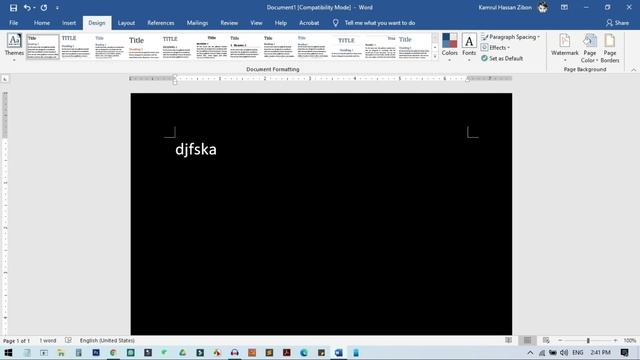Open the volume control in tray
This screenshot has height=360, width=640.
(x=564, y=353)
